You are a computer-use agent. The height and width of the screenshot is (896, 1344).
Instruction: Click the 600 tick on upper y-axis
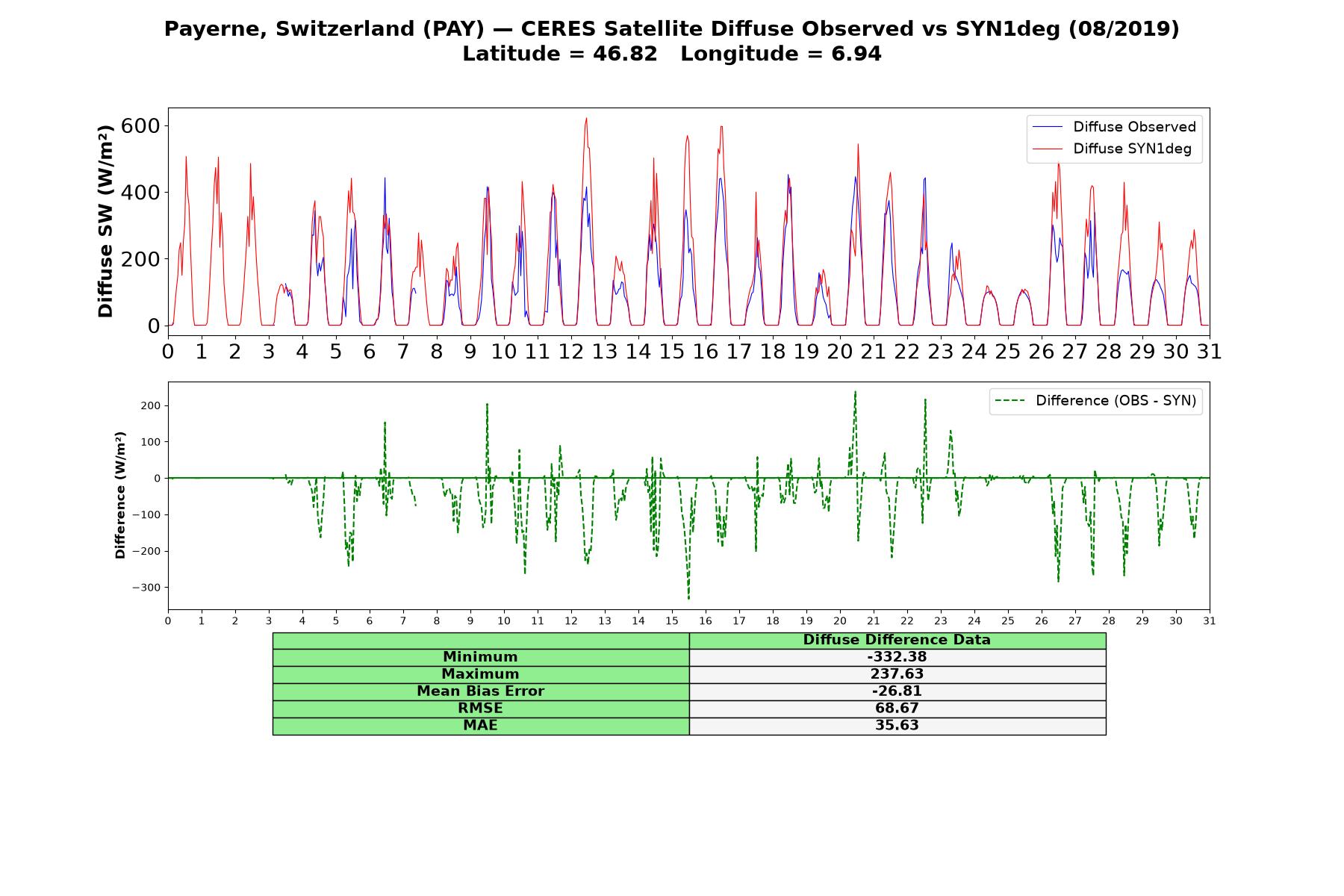pos(141,125)
